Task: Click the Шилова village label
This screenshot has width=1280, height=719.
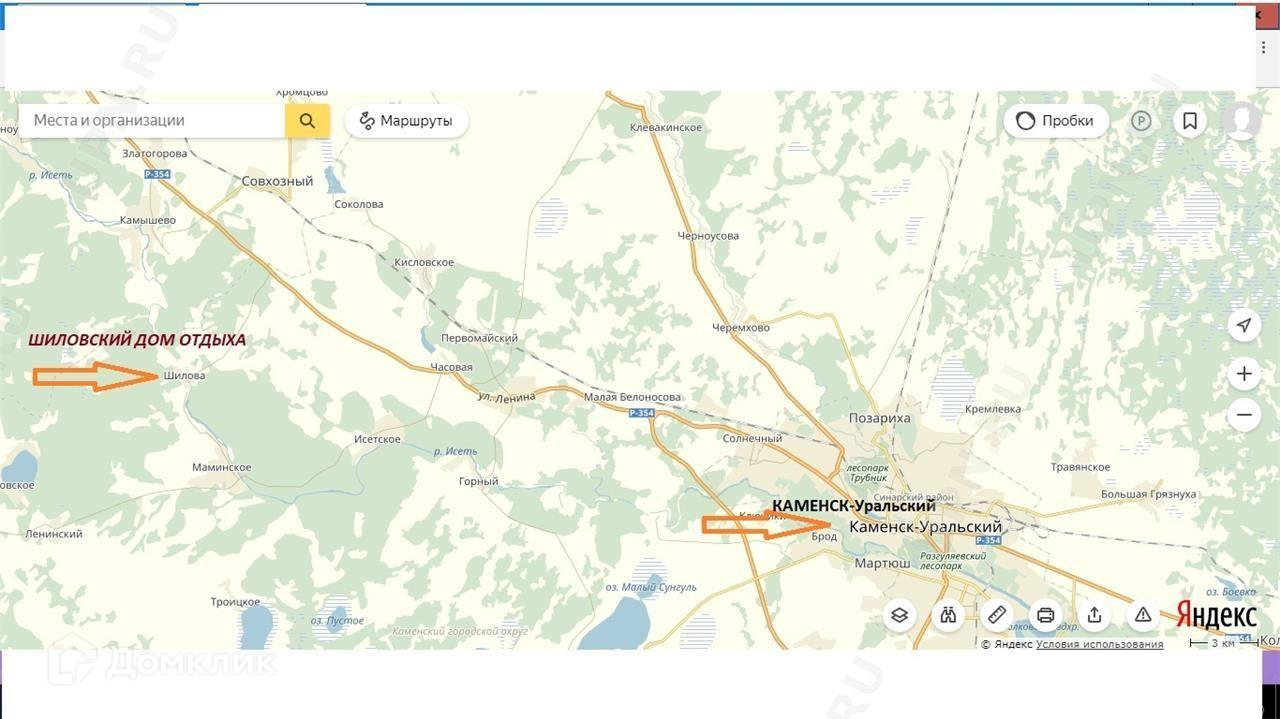Action: tap(184, 376)
